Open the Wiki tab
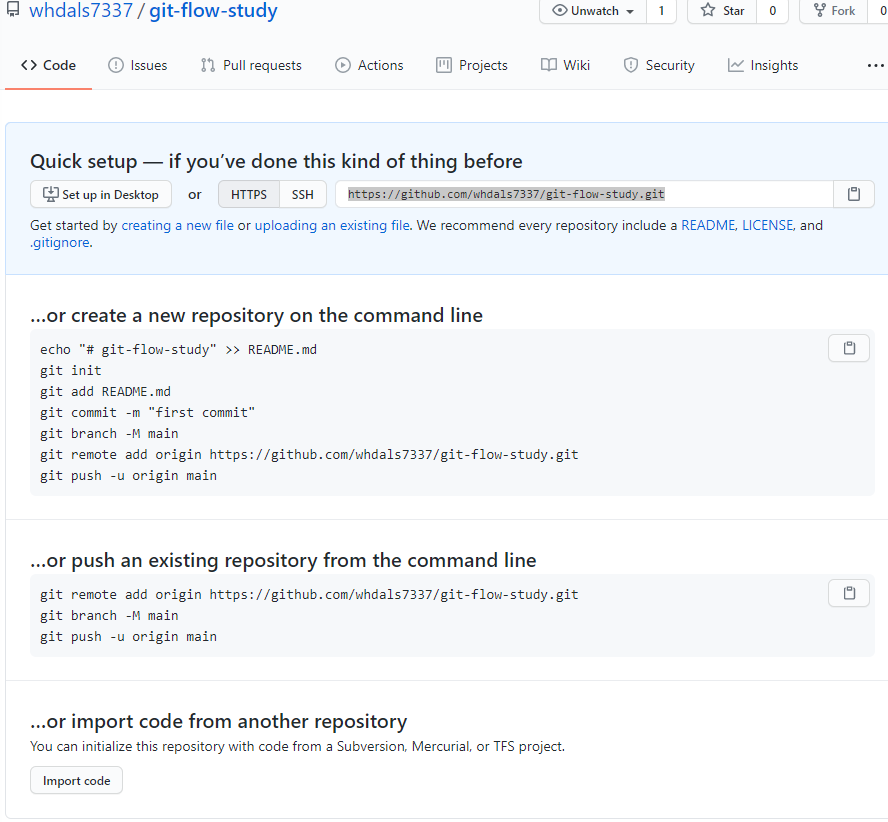Viewport: 888px width, 822px height. pos(565,66)
